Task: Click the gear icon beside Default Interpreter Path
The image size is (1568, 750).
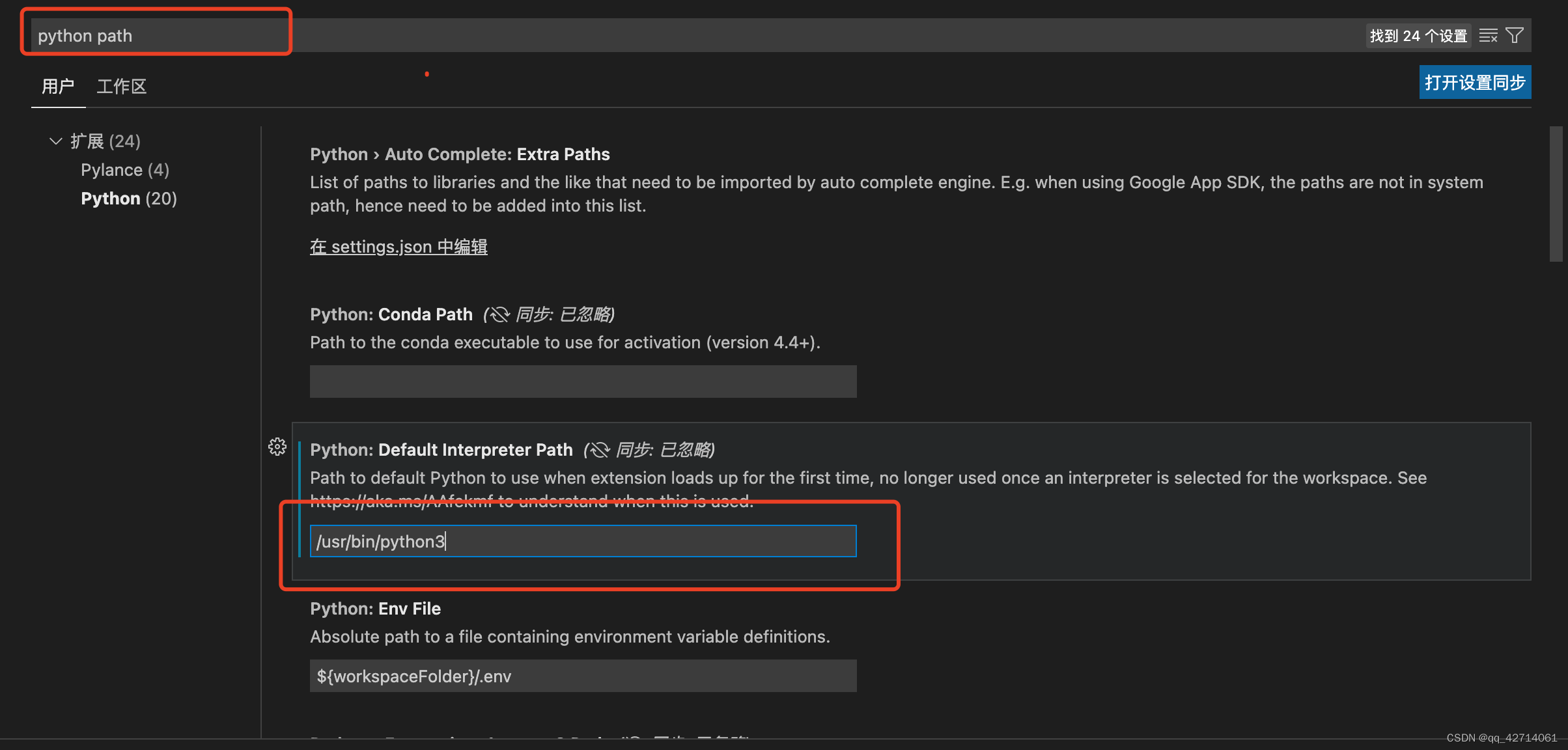Action: tap(277, 447)
